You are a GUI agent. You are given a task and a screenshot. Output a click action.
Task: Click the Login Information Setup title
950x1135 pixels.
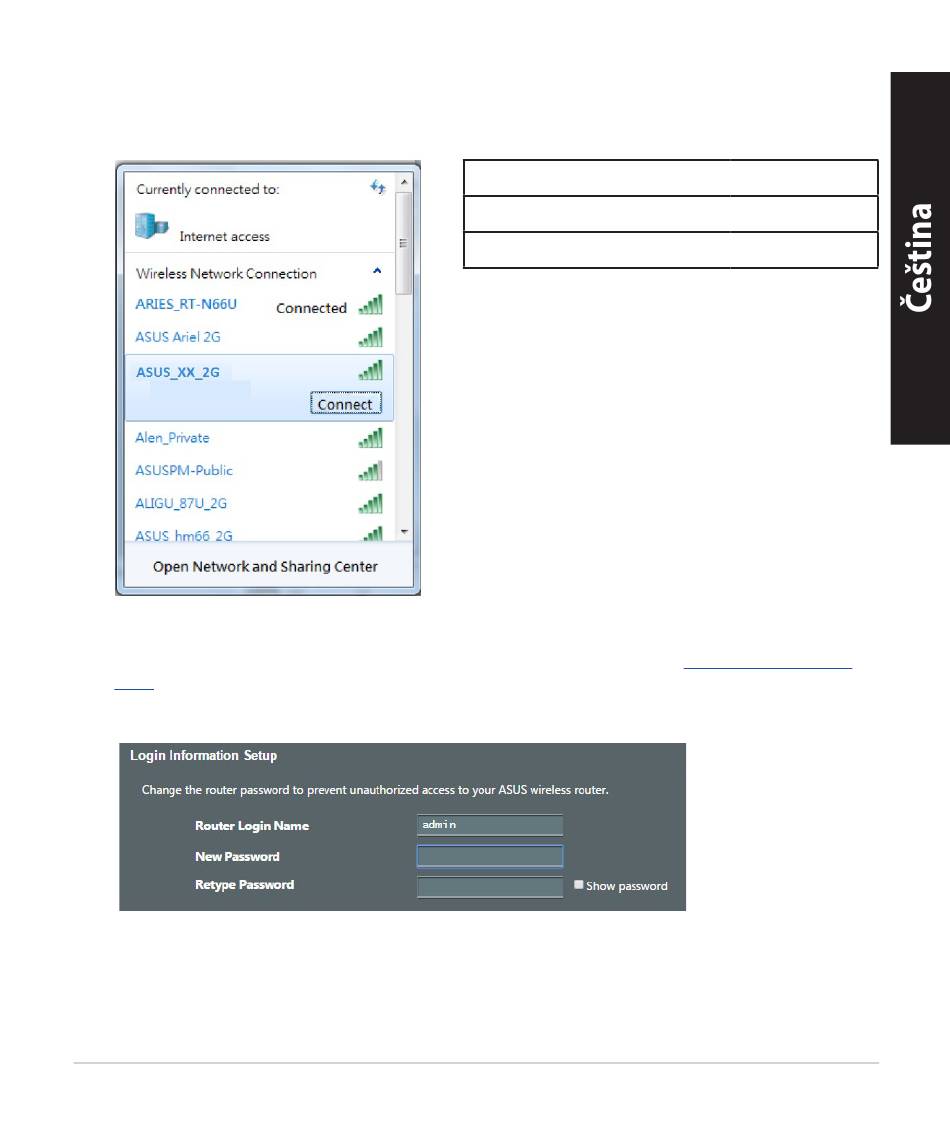[x=203, y=756]
